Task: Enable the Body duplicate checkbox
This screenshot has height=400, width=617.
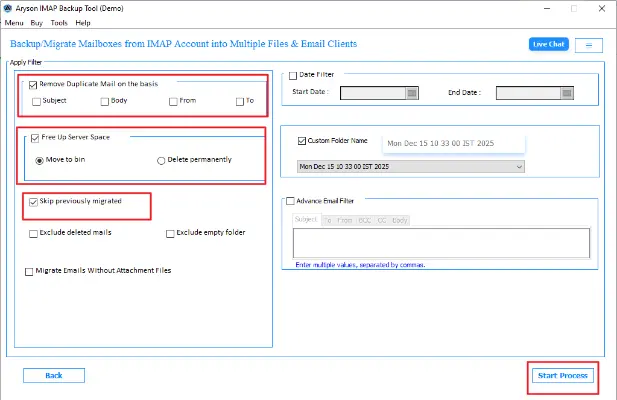Action: pyautogui.click(x=105, y=101)
